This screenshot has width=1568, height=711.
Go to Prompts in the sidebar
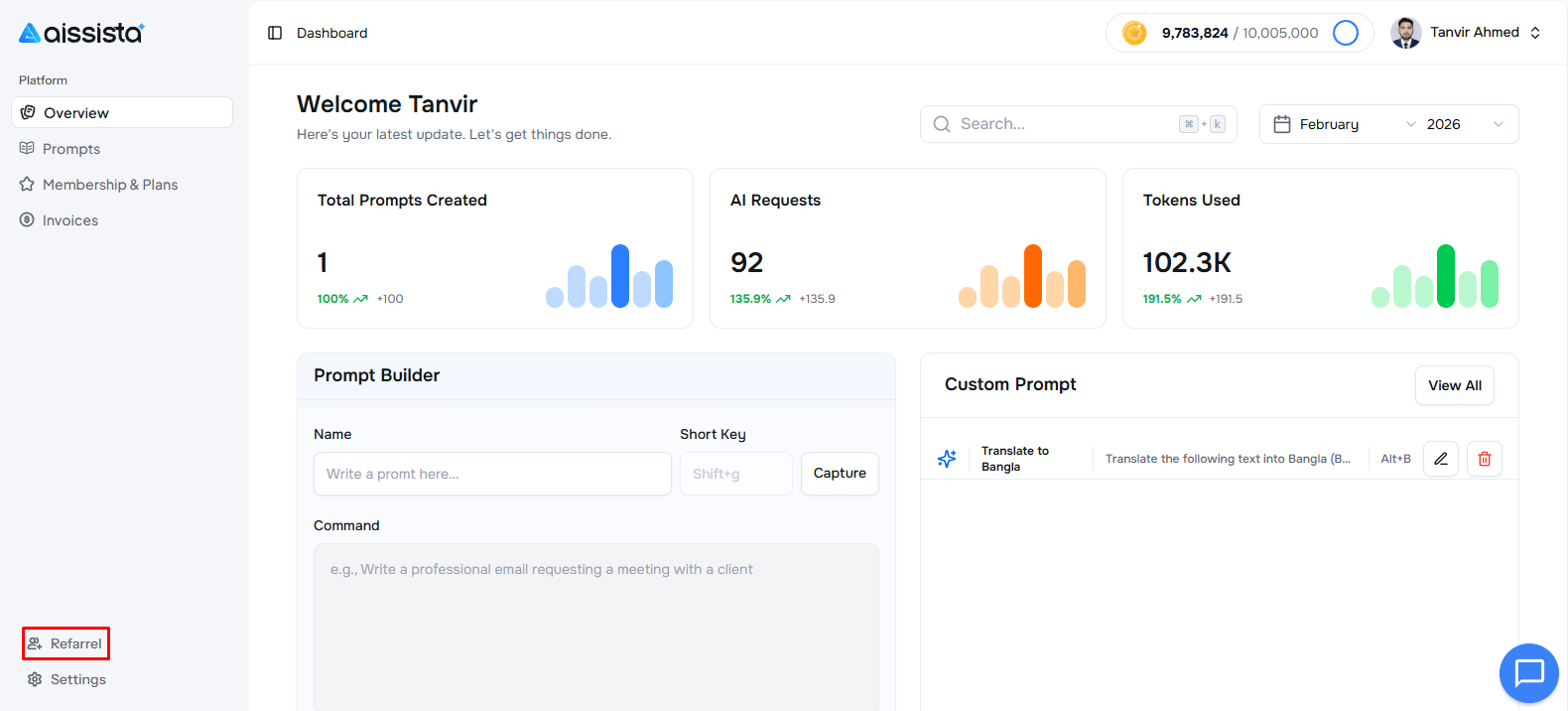click(x=70, y=149)
